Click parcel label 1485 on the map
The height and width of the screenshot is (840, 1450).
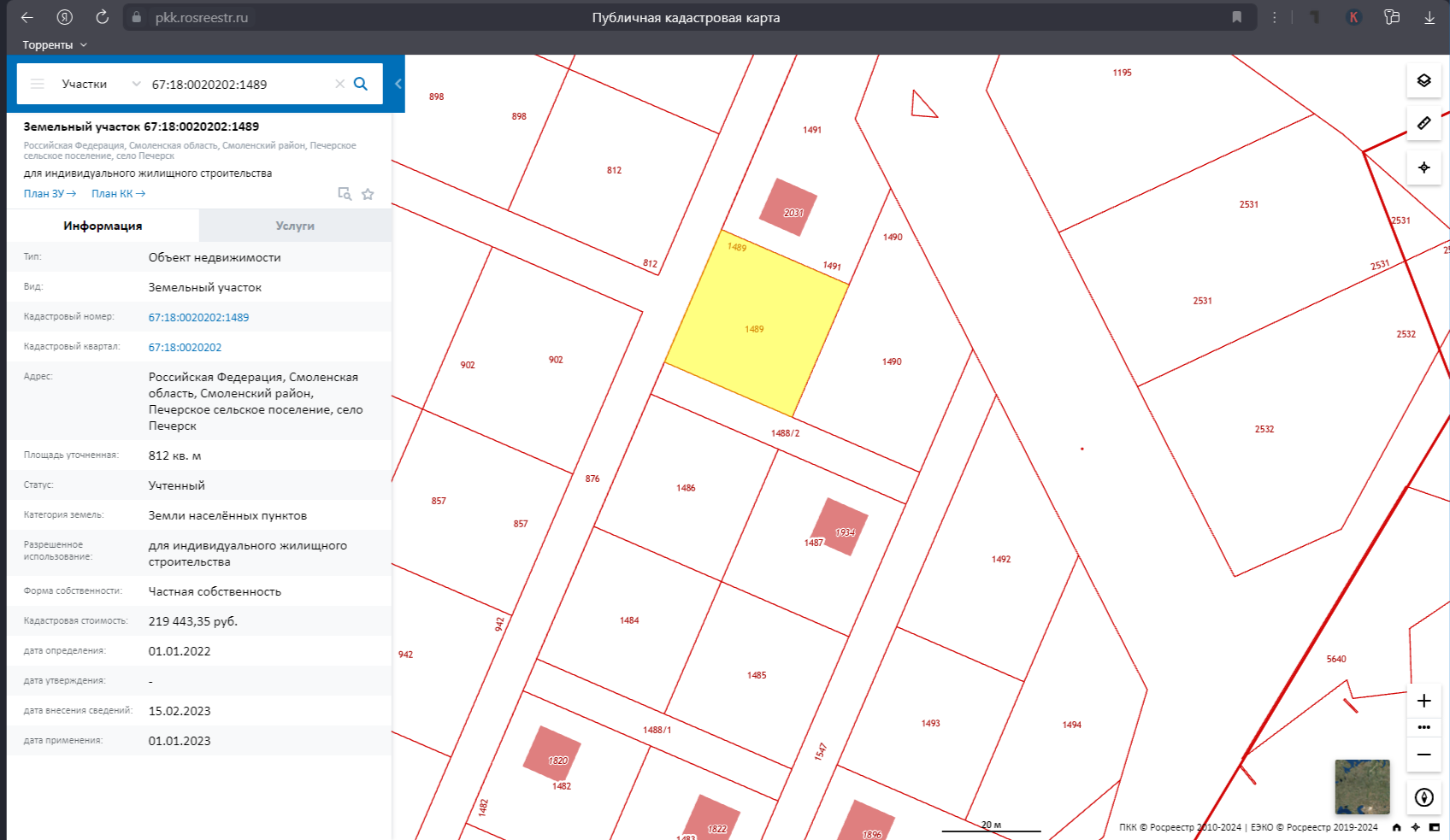[757, 675]
